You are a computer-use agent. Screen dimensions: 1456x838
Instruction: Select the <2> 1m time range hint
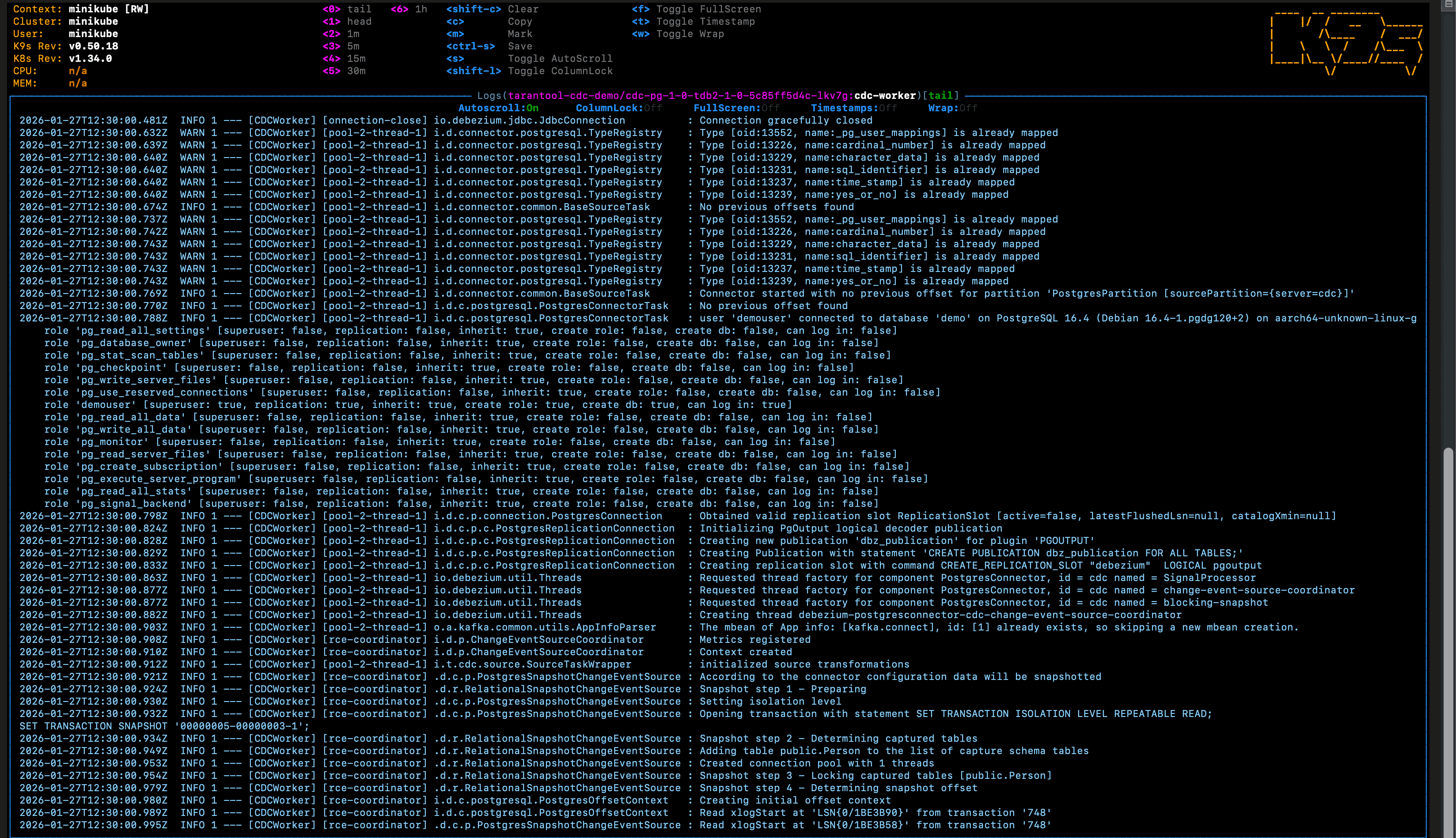341,34
